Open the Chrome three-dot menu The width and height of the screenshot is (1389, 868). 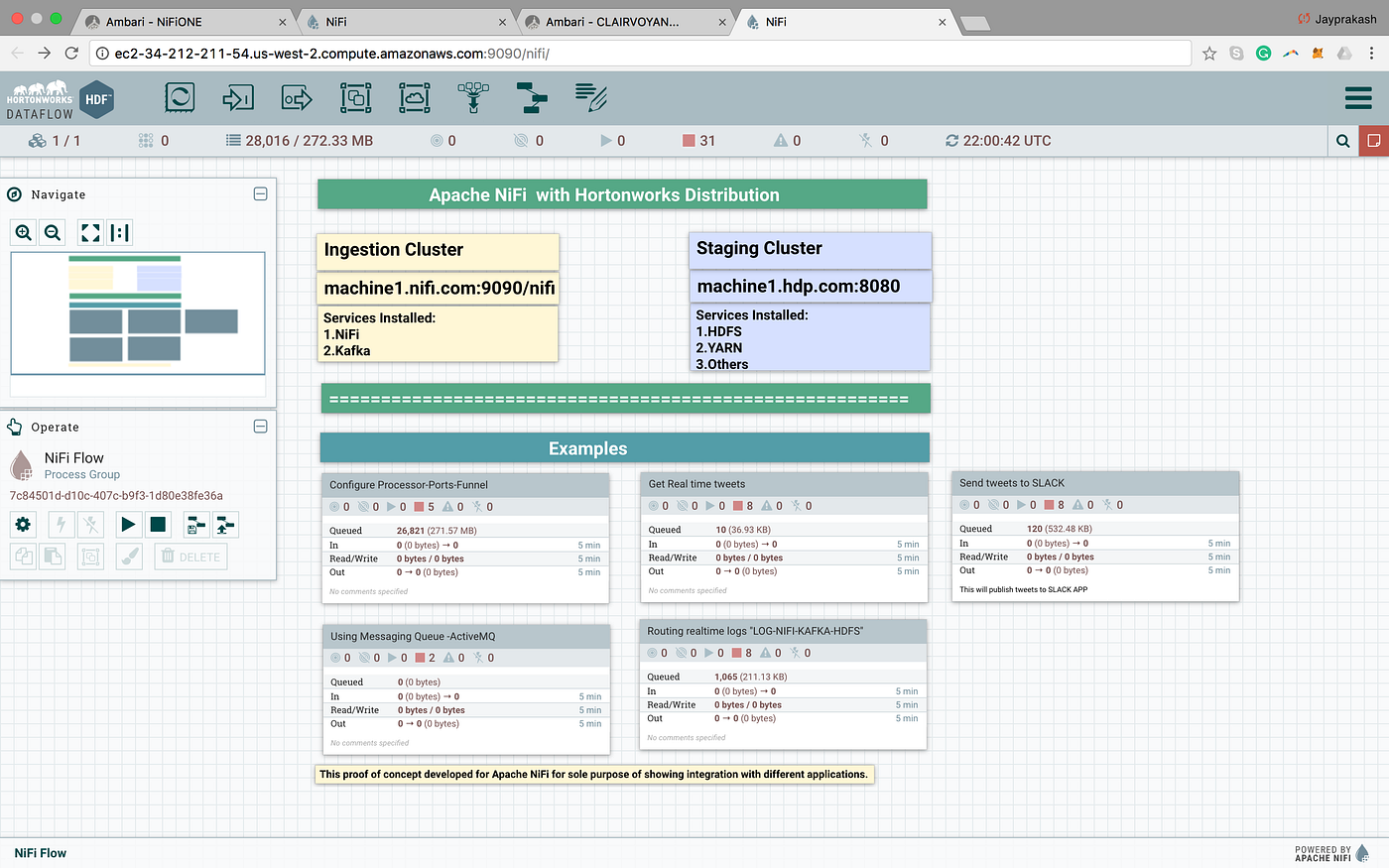[x=1372, y=54]
